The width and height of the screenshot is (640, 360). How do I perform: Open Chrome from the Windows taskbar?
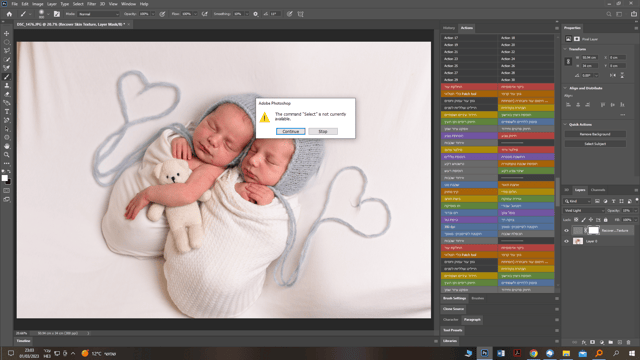[533, 353]
